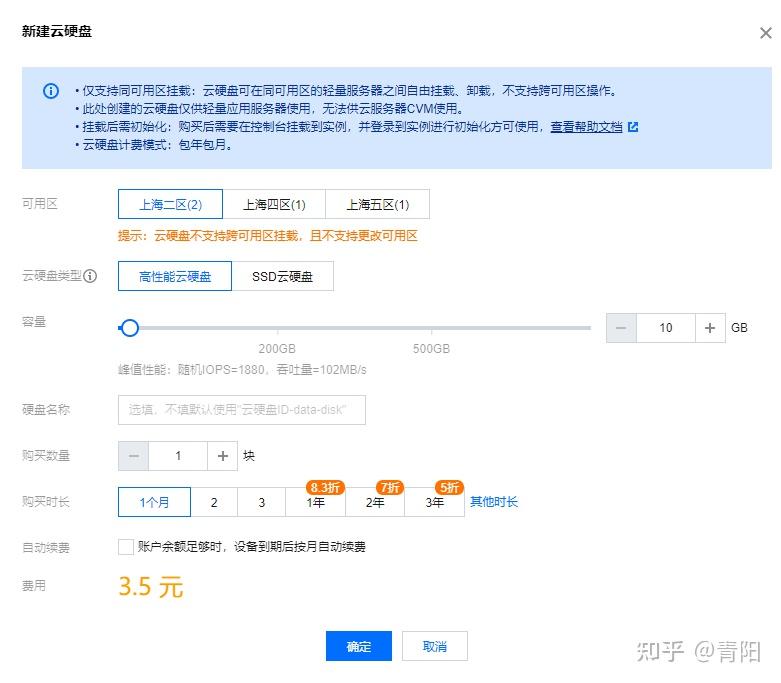Image resolution: width=781 pixels, height=683 pixels.
Task: Select 3年 duration with 5折 discount
Action: click(434, 502)
